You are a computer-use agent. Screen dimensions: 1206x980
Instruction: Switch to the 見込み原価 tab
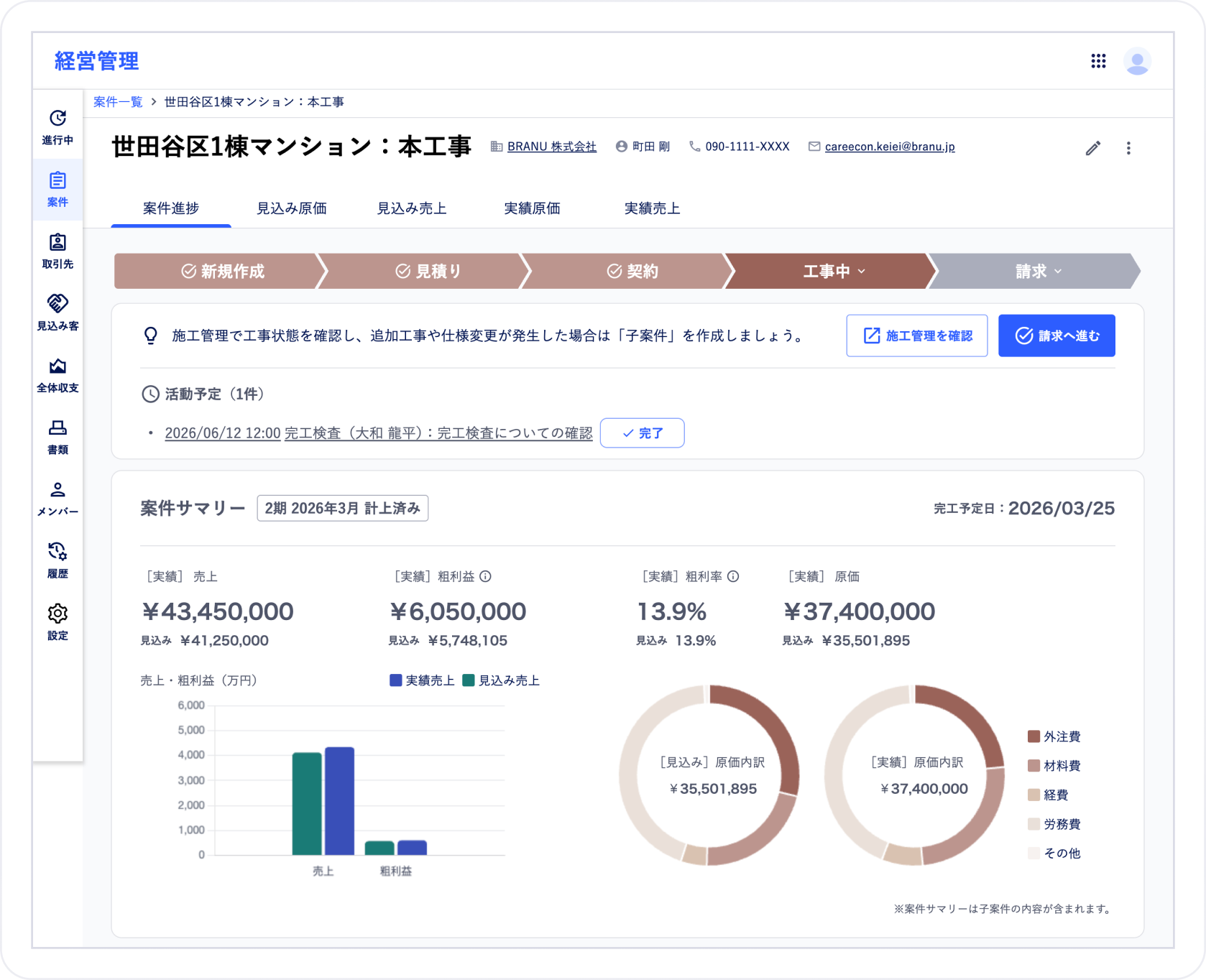click(x=292, y=208)
